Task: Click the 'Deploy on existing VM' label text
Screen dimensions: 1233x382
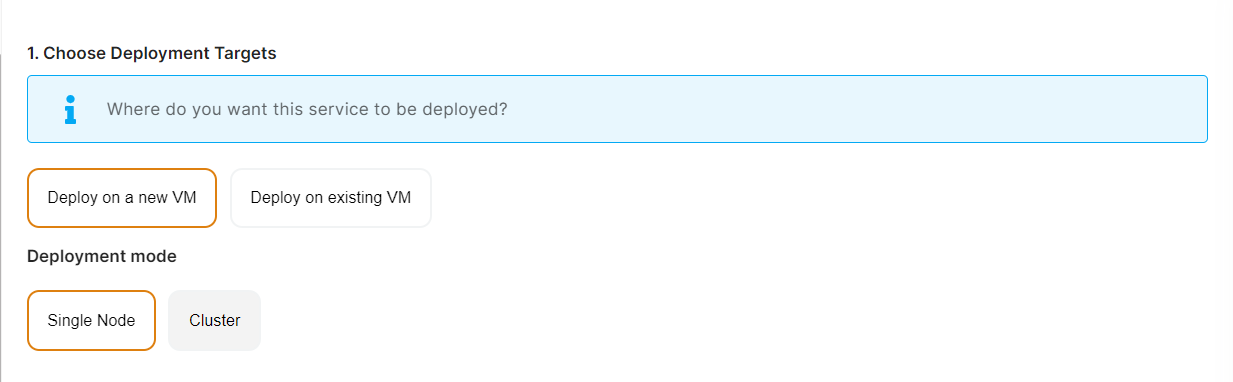Action: point(331,198)
